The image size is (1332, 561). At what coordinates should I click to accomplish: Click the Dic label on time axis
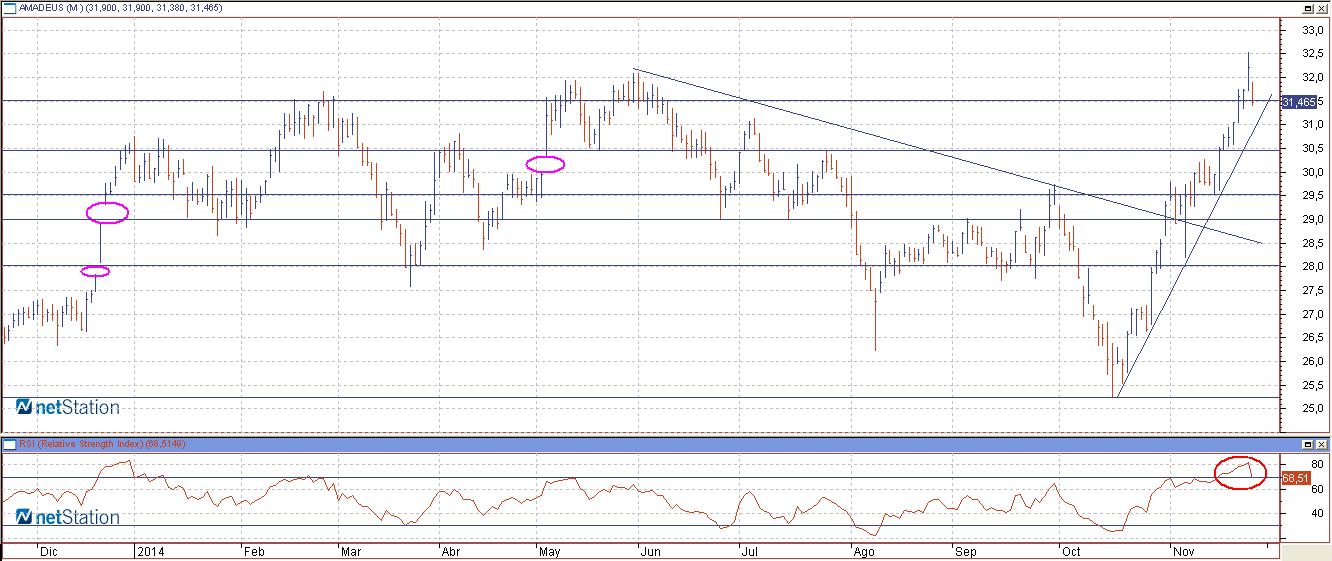pyautogui.click(x=47, y=551)
